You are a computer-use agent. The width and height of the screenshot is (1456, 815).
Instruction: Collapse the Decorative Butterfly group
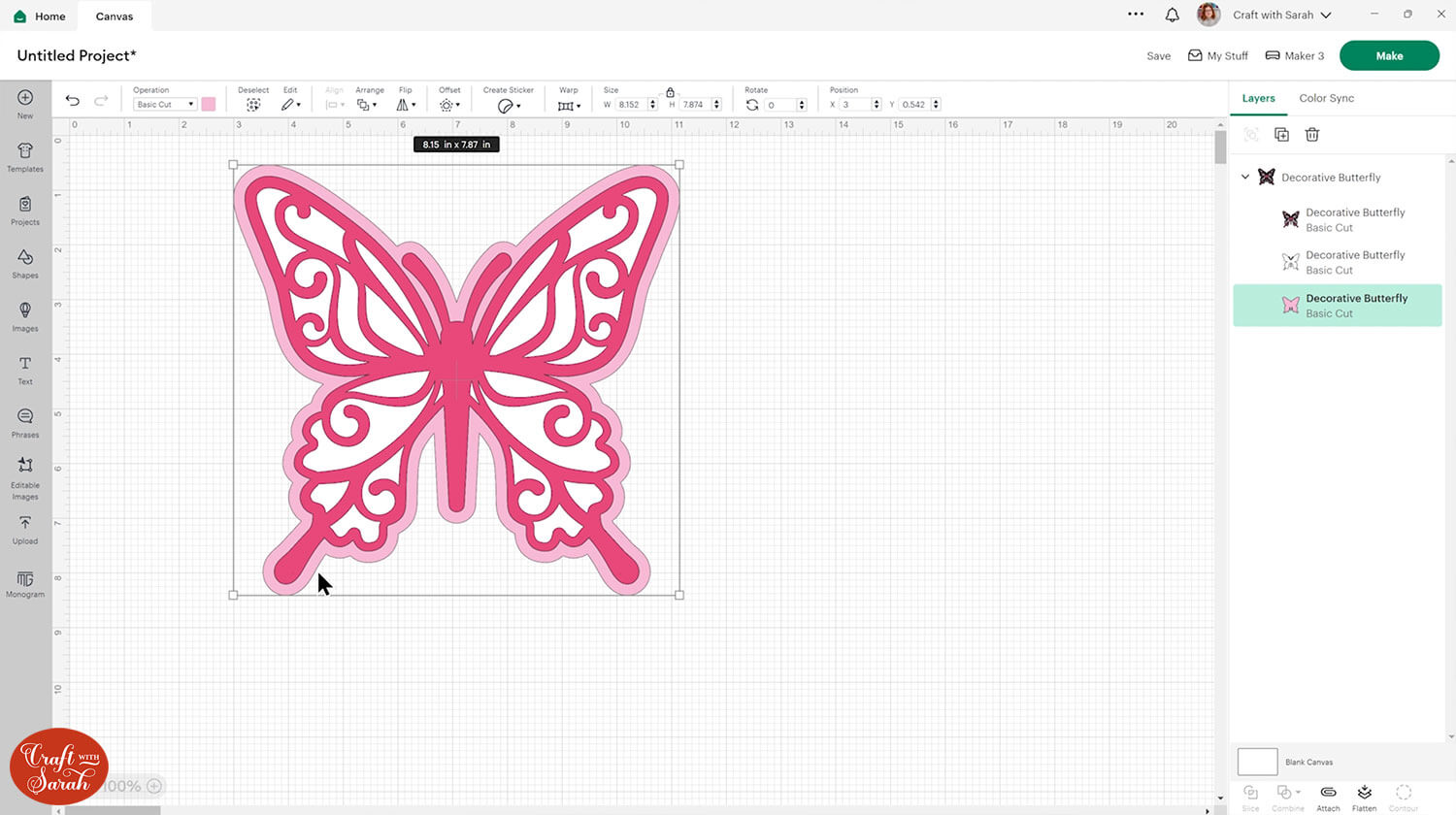click(1245, 178)
